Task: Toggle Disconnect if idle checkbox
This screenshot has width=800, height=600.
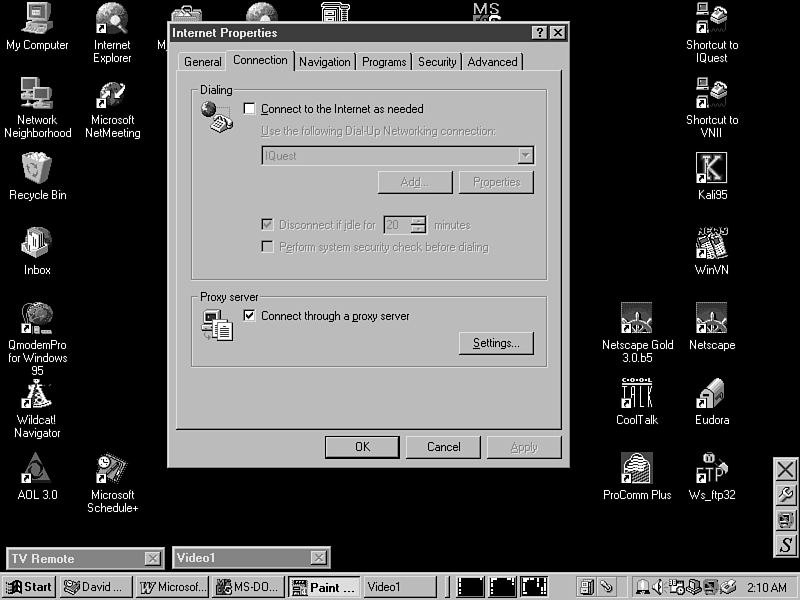Action: [267, 224]
